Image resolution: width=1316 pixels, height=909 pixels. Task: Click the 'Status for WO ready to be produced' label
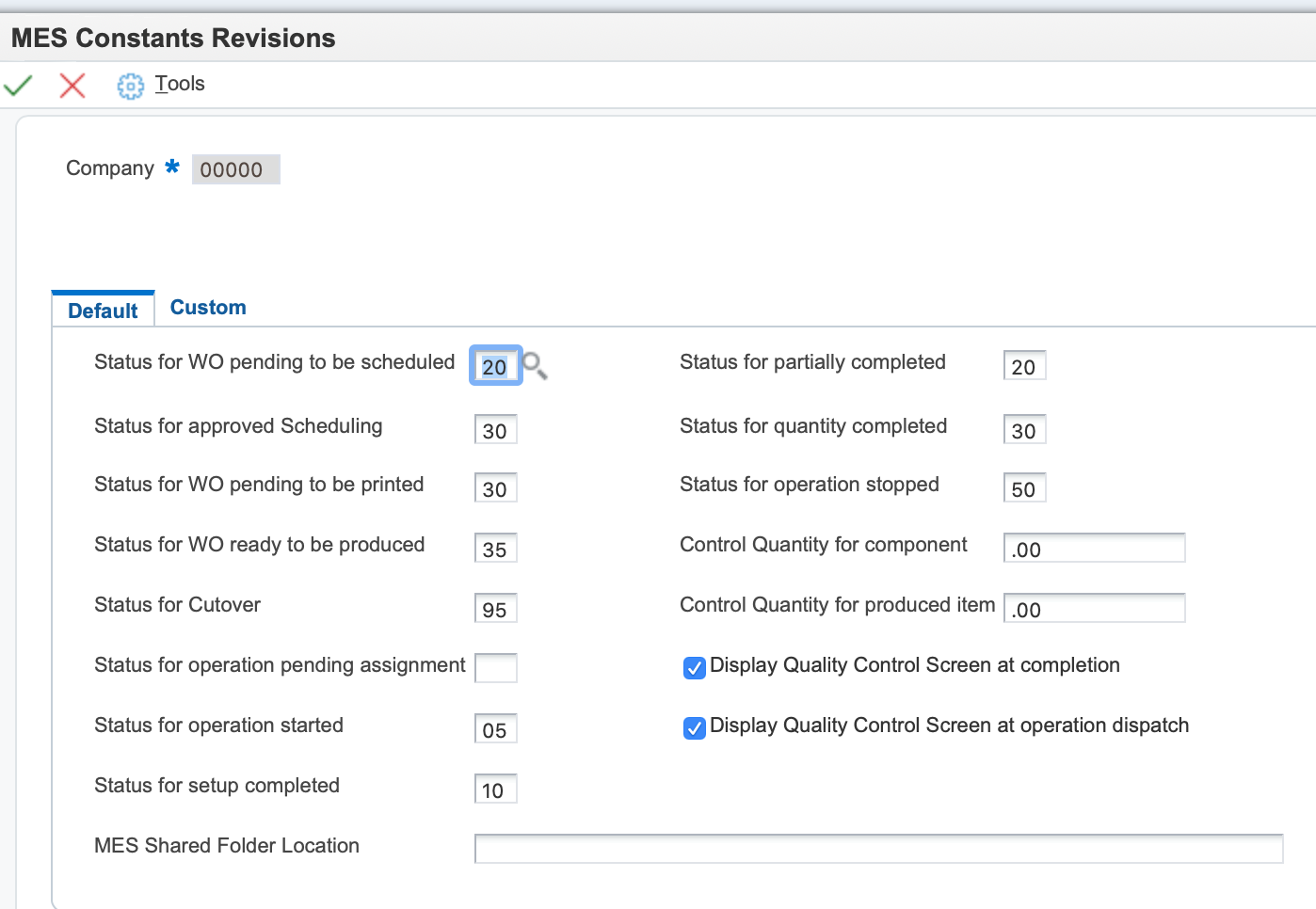[260, 545]
